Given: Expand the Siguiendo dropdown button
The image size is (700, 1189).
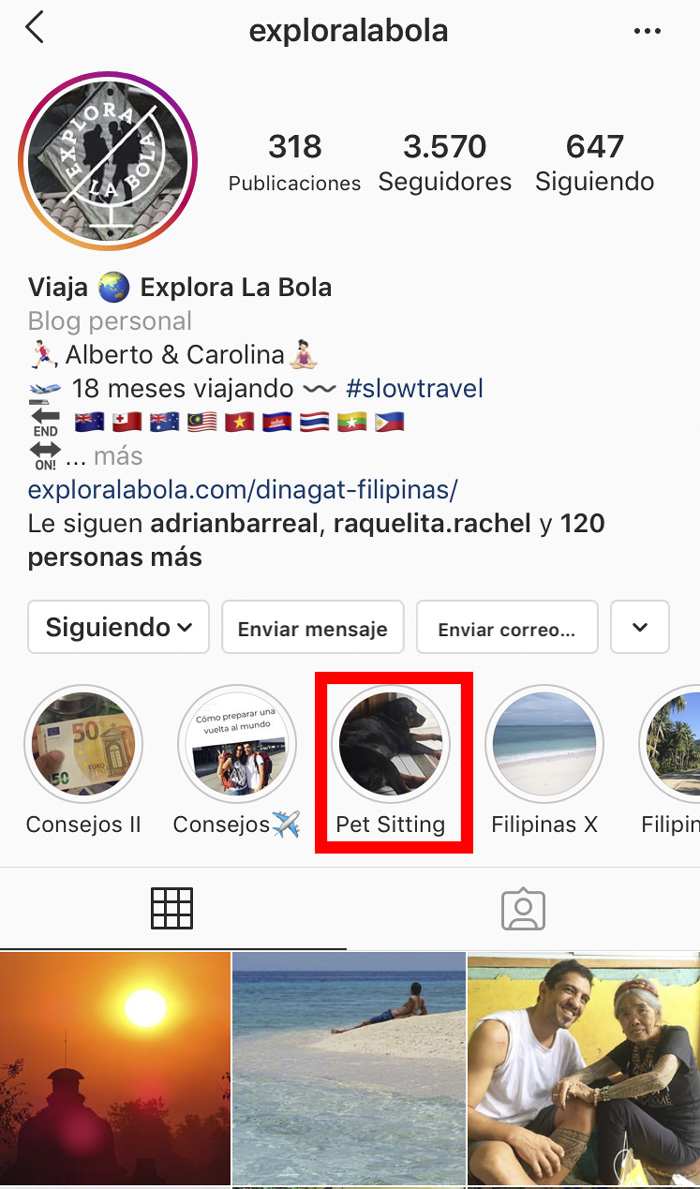Looking at the screenshot, I should click(x=118, y=627).
